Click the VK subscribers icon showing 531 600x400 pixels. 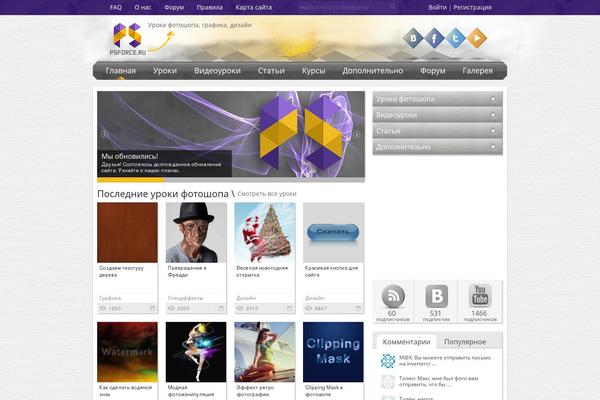pyautogui.click(x=437, y=296)
